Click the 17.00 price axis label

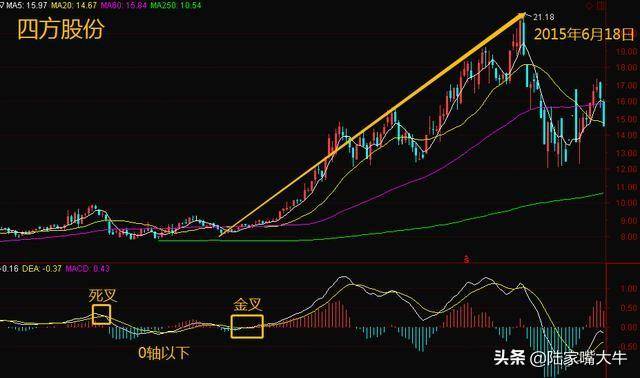tap(627, 86)
